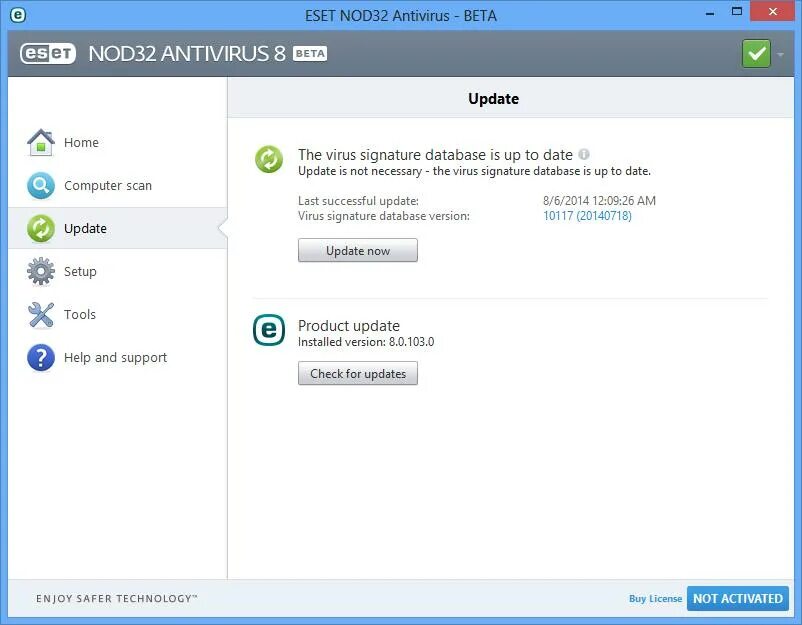Click the info icon beside database status
This screenshot has height=625, width=802.
584,154
